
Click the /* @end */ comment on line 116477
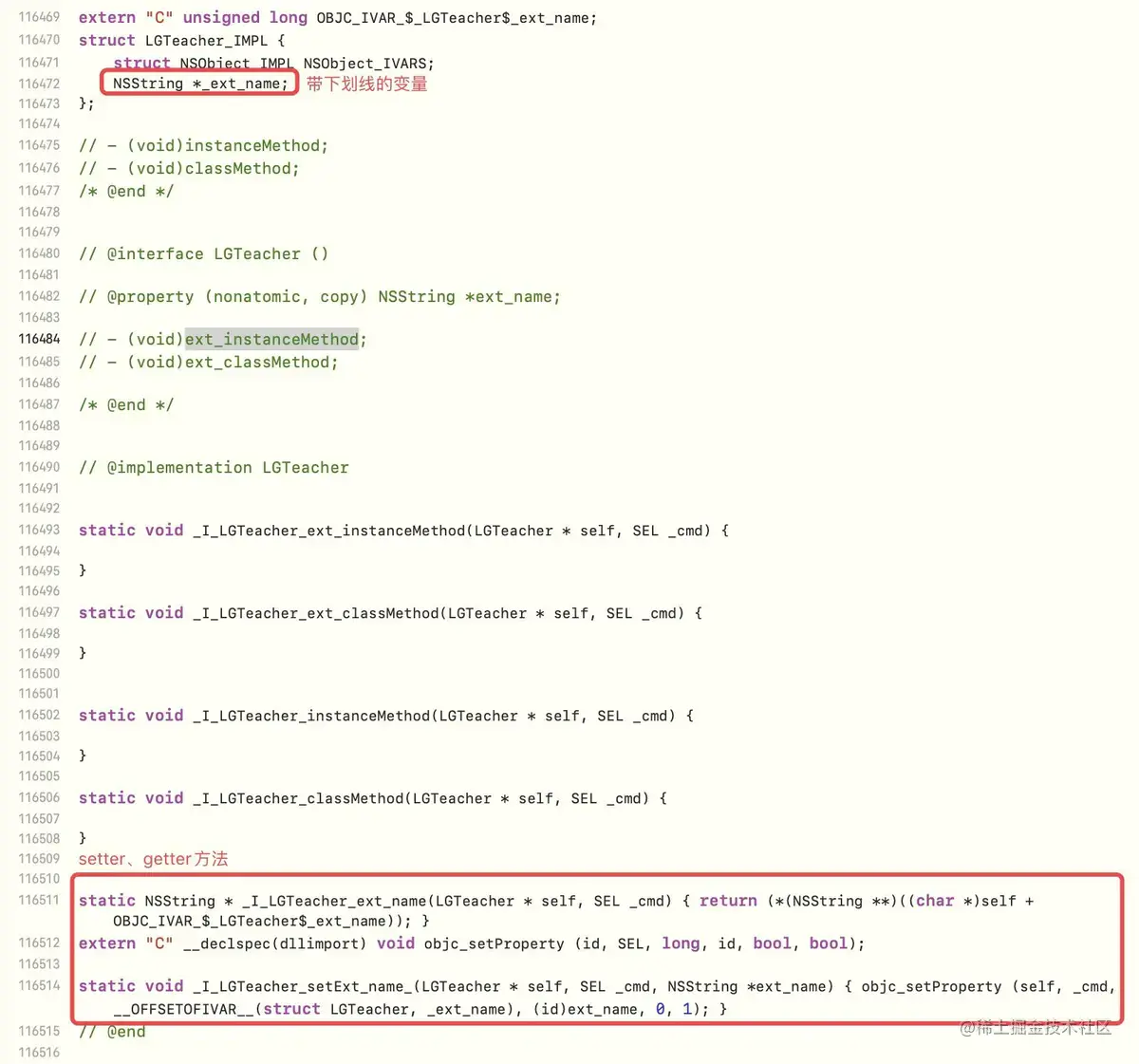[x=126, y=192]
